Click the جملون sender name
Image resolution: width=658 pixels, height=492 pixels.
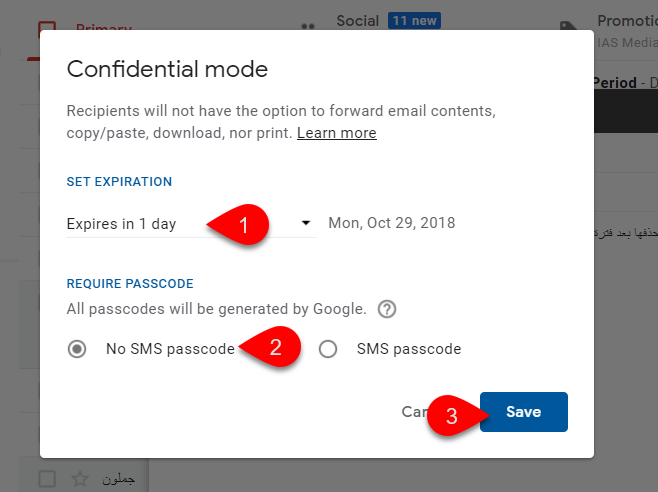(119, 479)
